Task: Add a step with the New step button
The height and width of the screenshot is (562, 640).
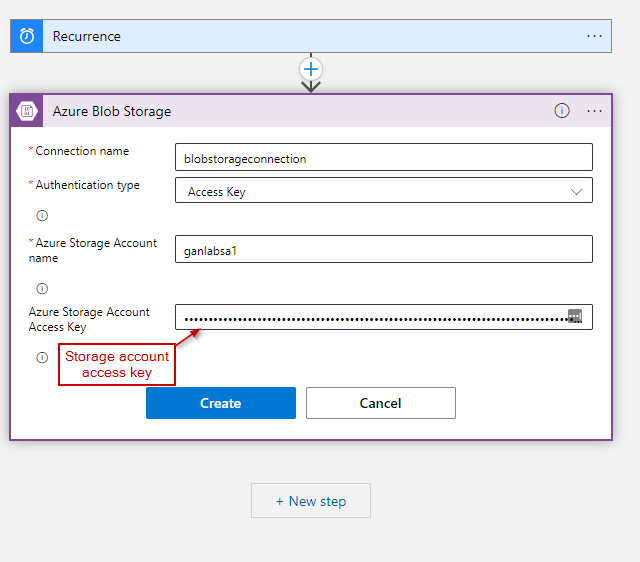Action: click(311, 501)
